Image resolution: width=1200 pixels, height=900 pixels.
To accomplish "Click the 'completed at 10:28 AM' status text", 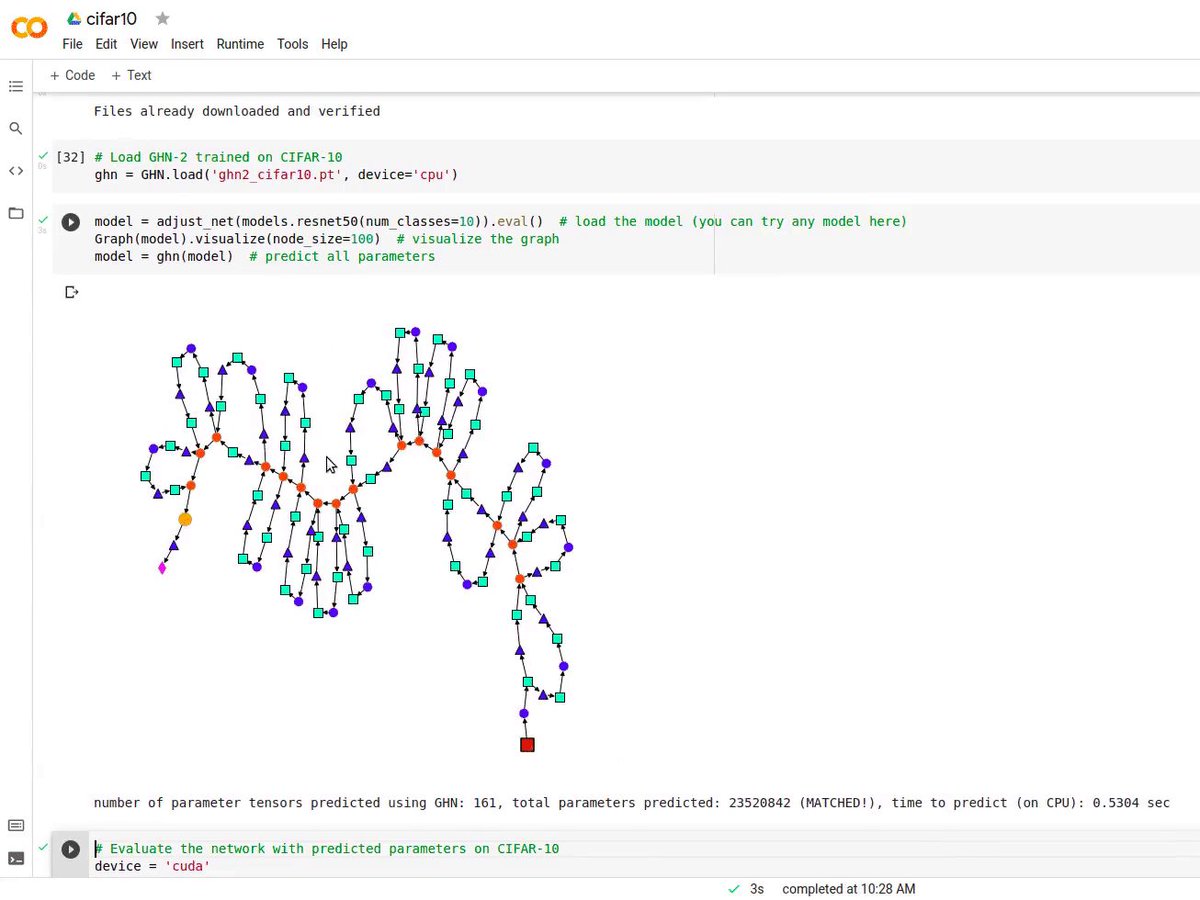I will click(849, 889).
